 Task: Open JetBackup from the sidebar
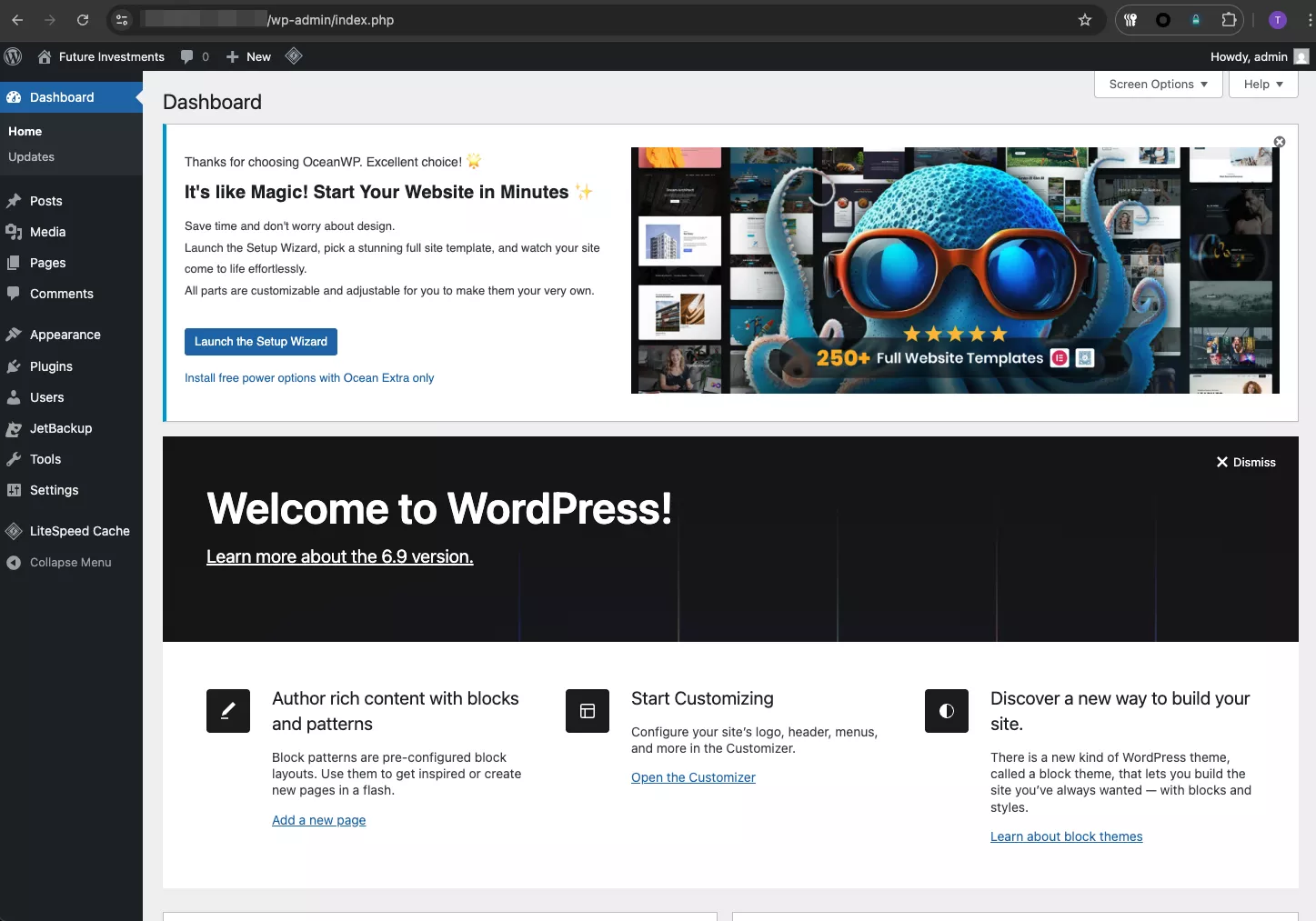60,428
